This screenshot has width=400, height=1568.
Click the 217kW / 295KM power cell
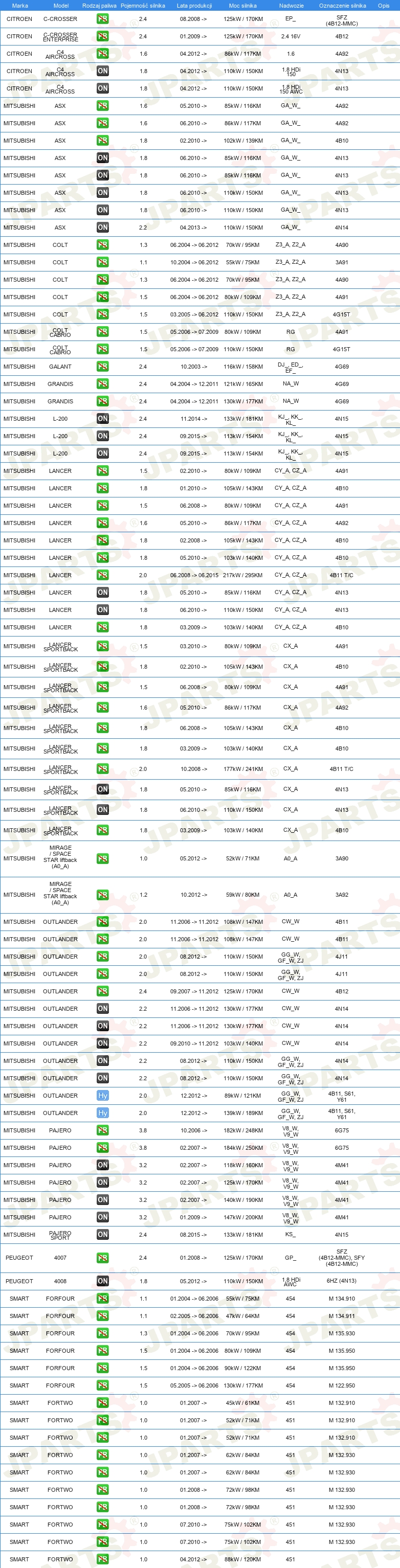[242, 575]
